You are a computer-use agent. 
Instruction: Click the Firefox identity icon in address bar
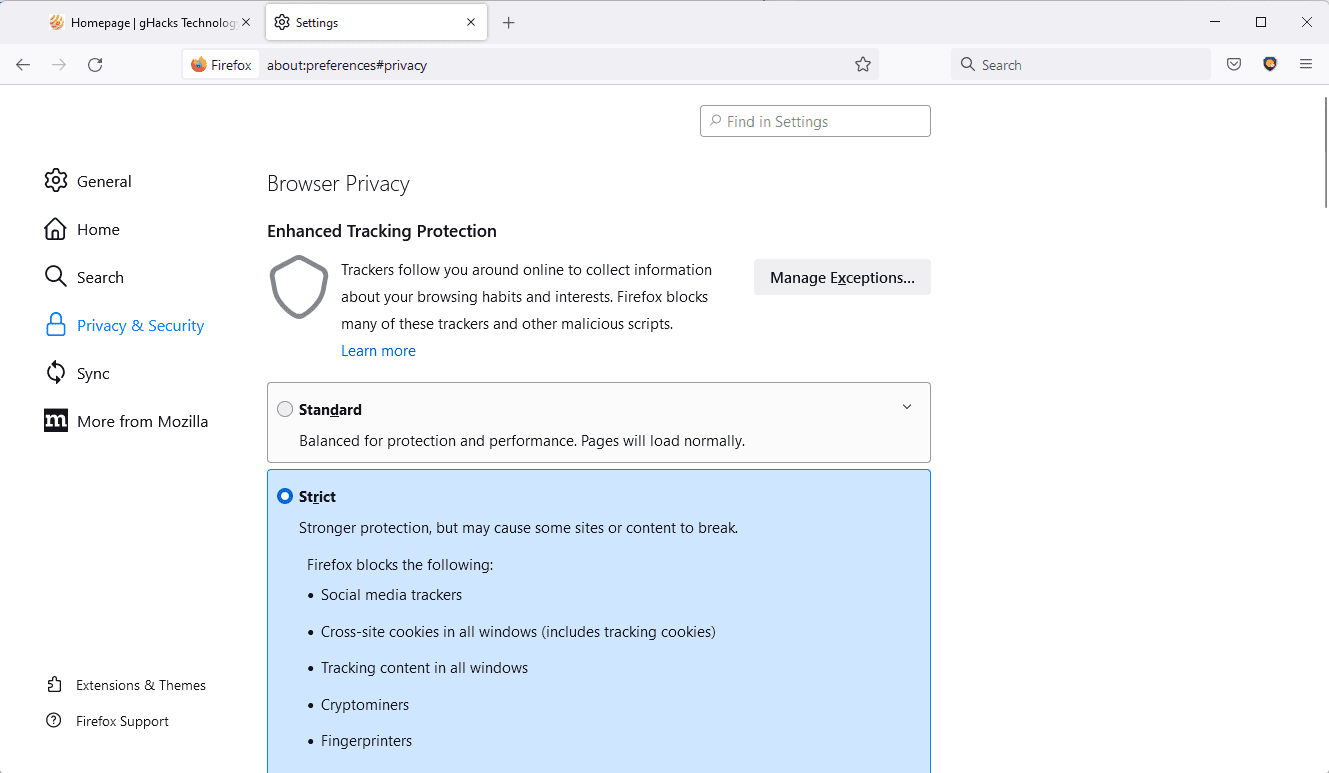[221, 65]
